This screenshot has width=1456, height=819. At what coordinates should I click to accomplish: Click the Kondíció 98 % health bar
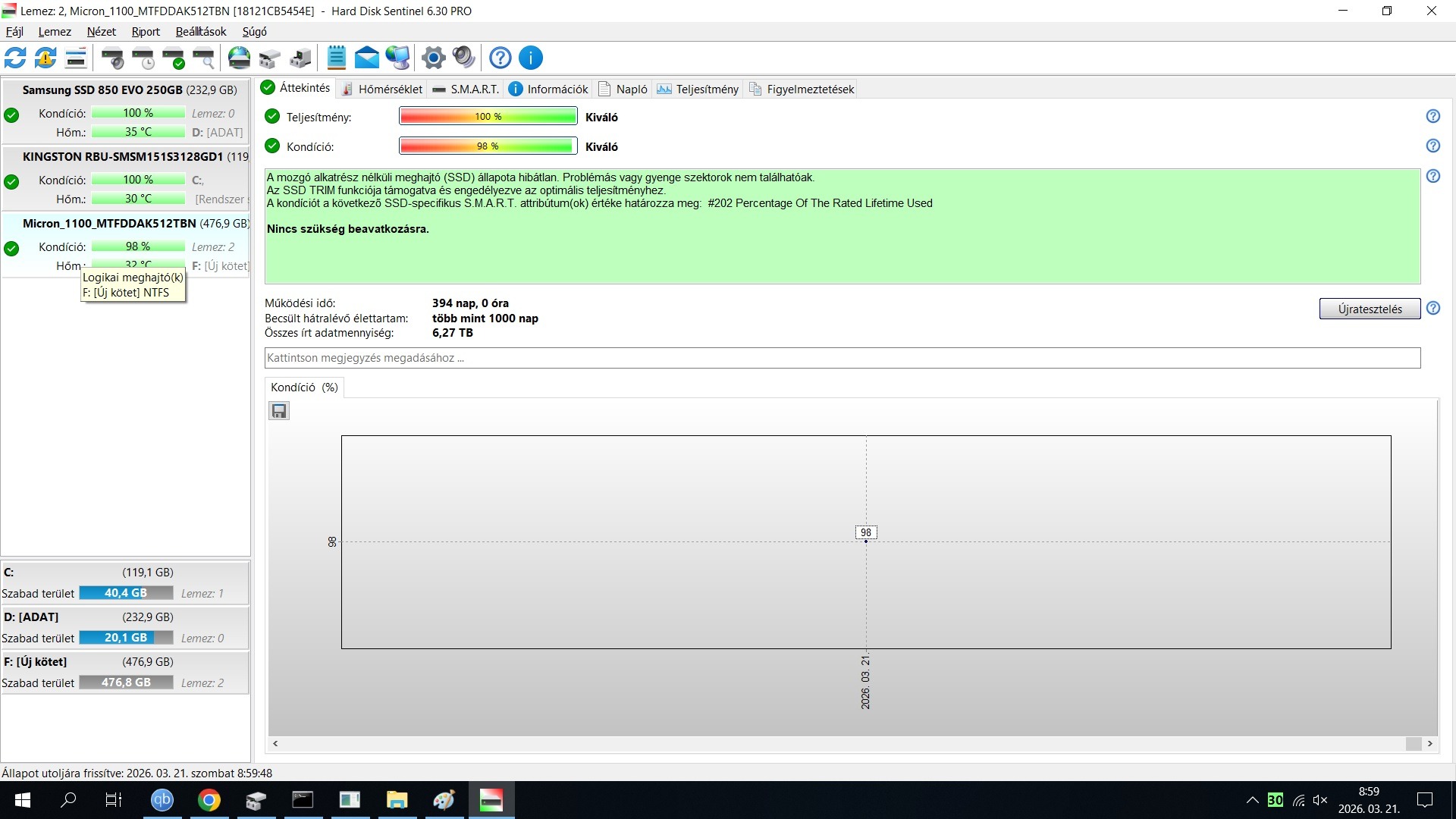tap(488, 146)
